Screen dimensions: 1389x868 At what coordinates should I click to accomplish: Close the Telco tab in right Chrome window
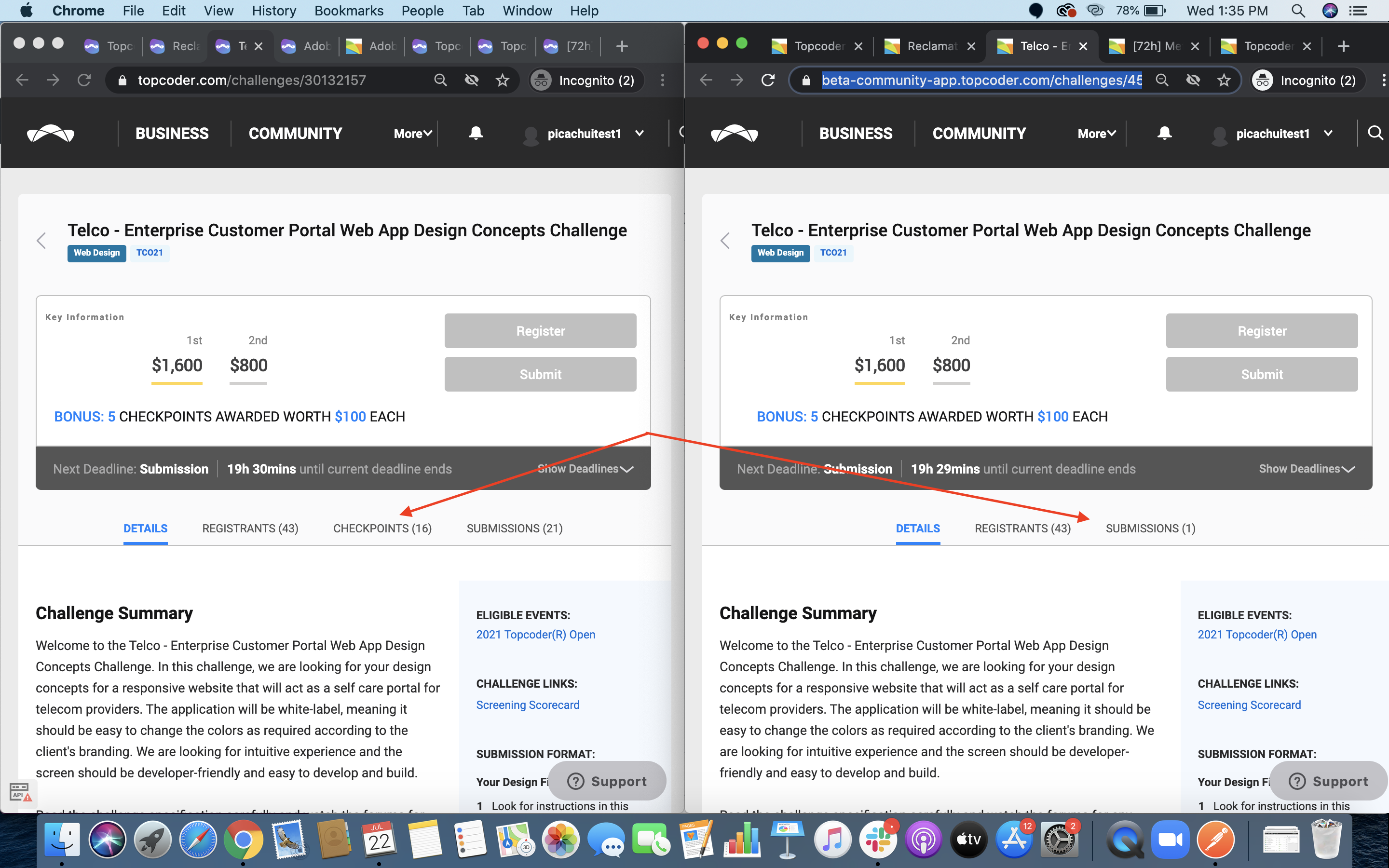coord(1082,46)
